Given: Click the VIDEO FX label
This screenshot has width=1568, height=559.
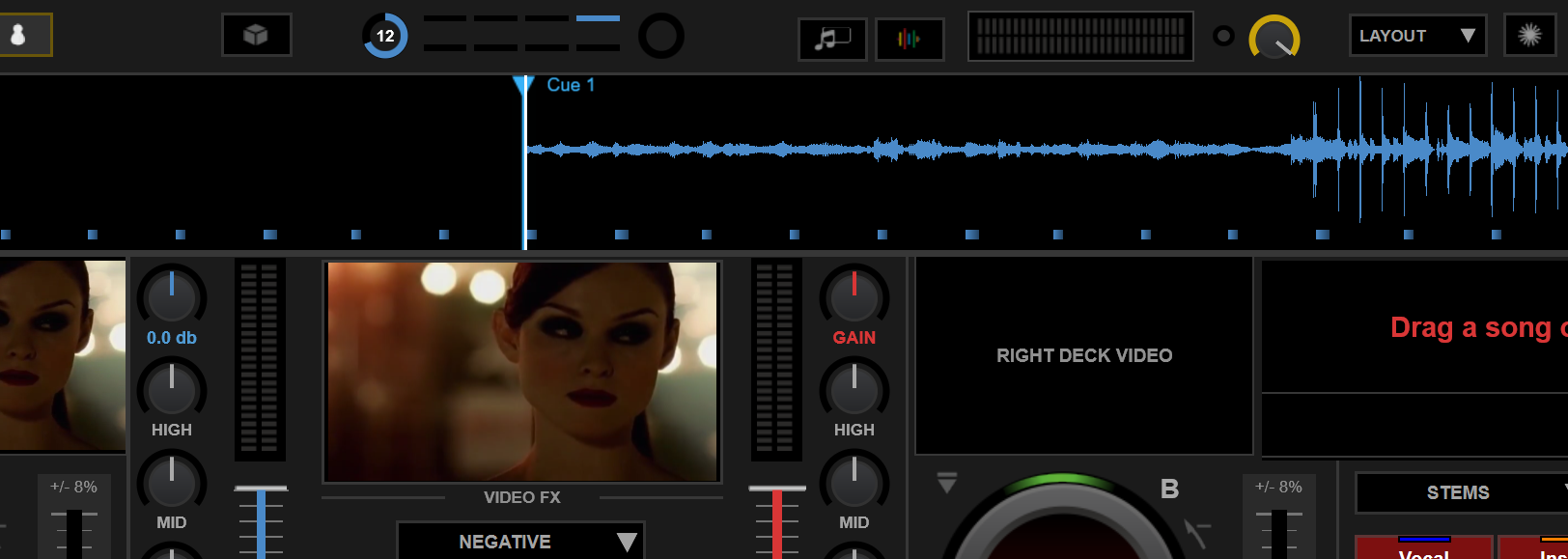Looking at the screenshot, I should [x=522, y=497].
